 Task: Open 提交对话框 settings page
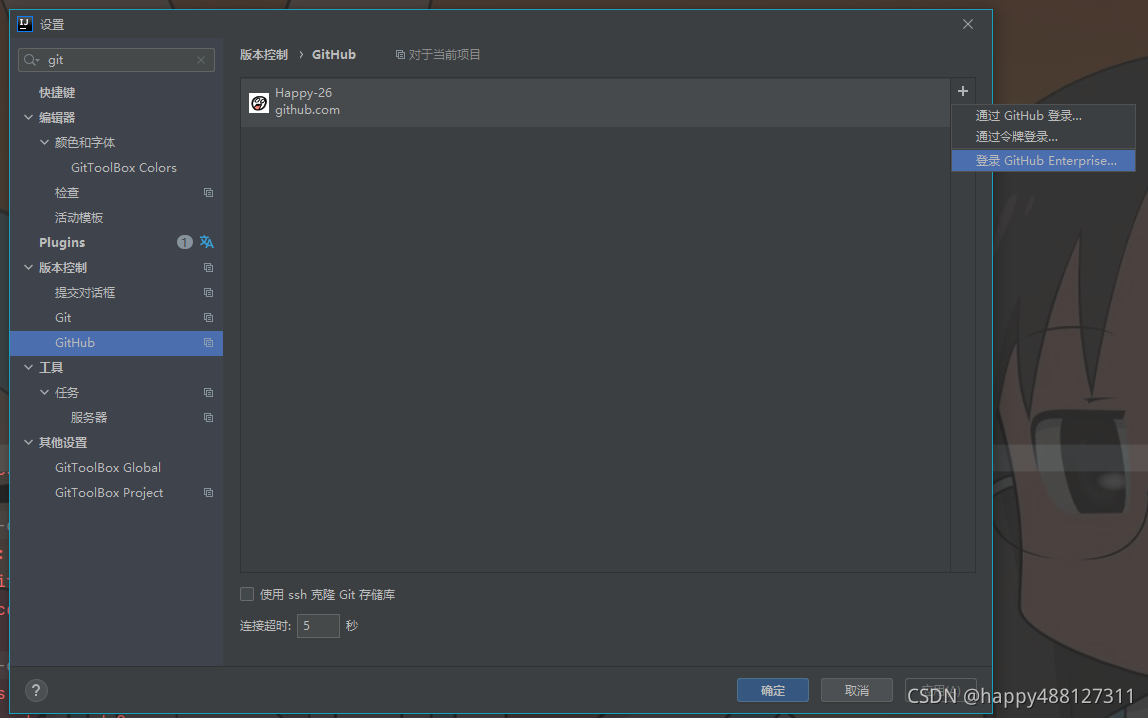point(85,293)
